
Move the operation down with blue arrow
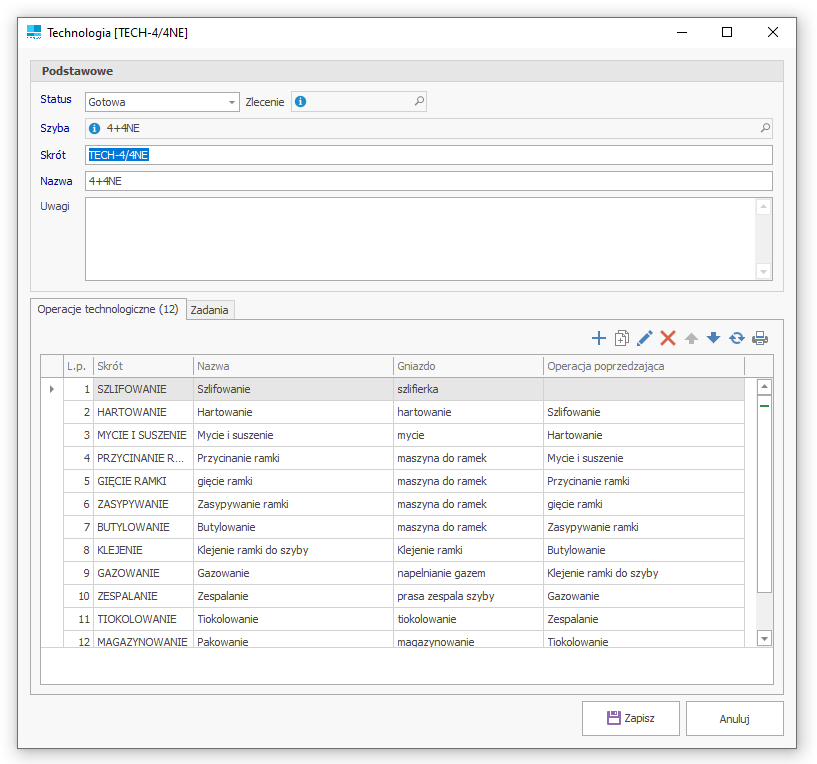(713, 338)
